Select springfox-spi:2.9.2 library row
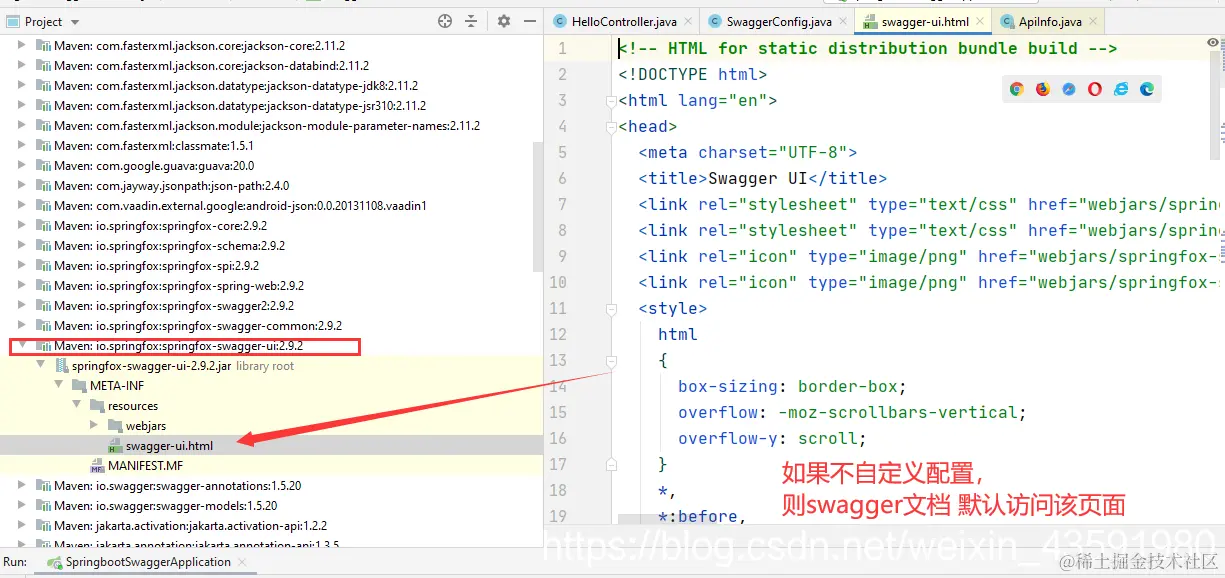Viewport: 1225px width, 578px height. [272, 266]
